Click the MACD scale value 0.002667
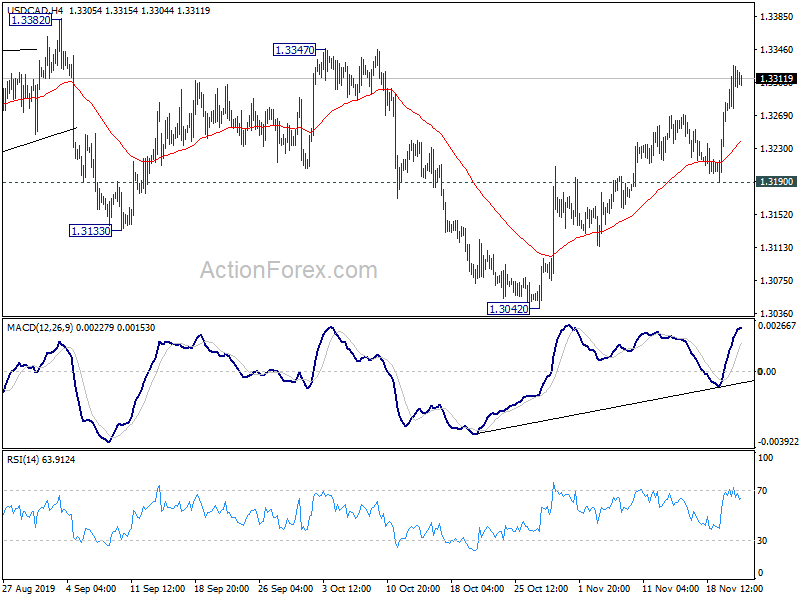800x600 pixels. (777, 326)
